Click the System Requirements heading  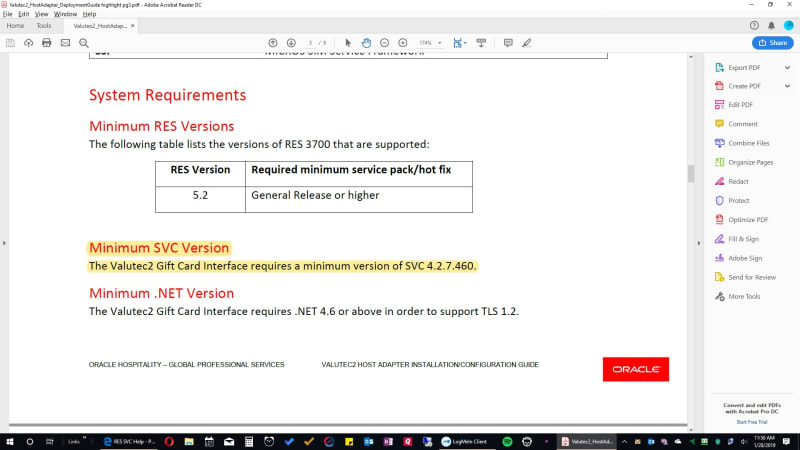point(167,95)
